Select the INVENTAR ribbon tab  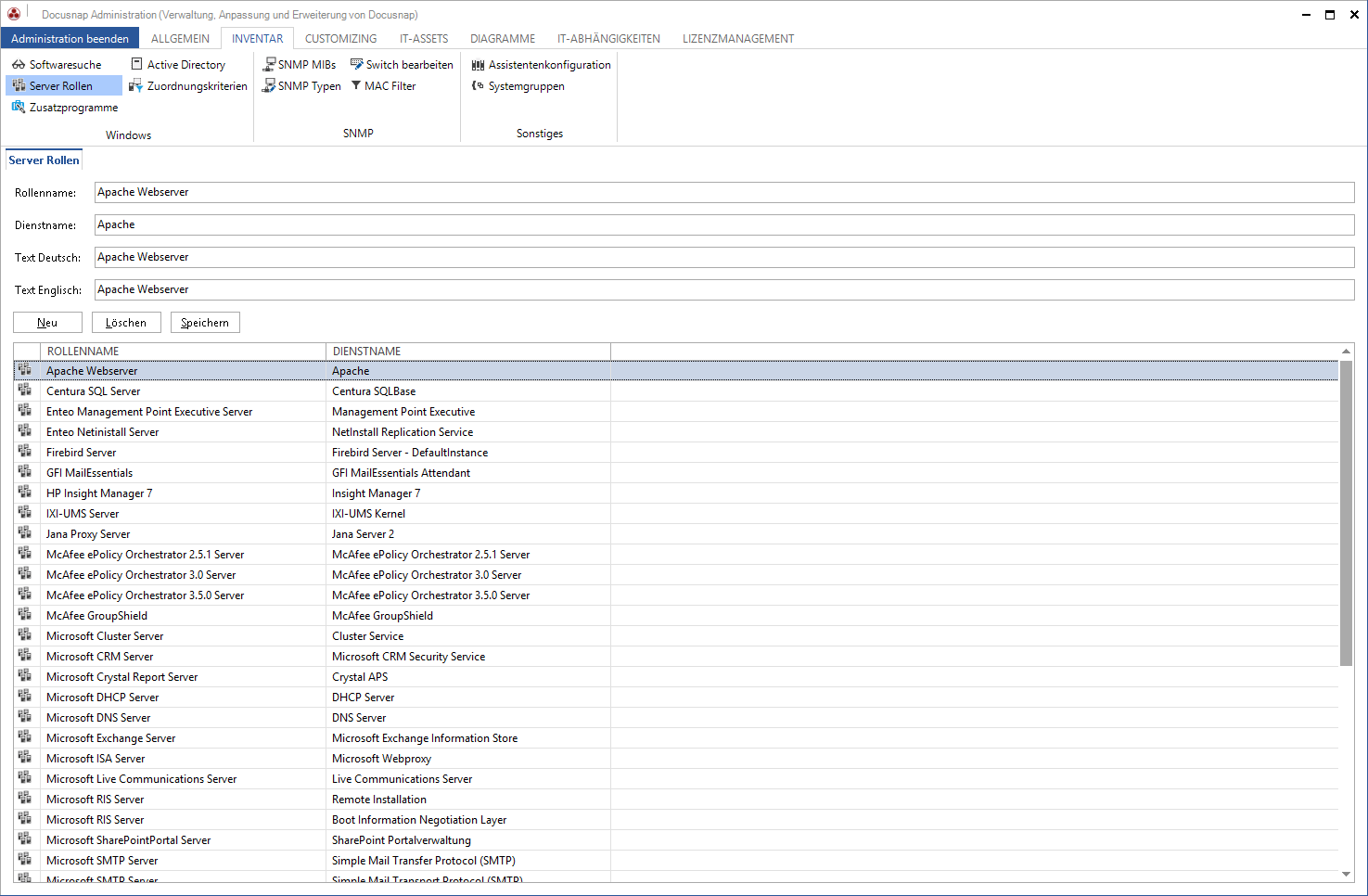258,39
